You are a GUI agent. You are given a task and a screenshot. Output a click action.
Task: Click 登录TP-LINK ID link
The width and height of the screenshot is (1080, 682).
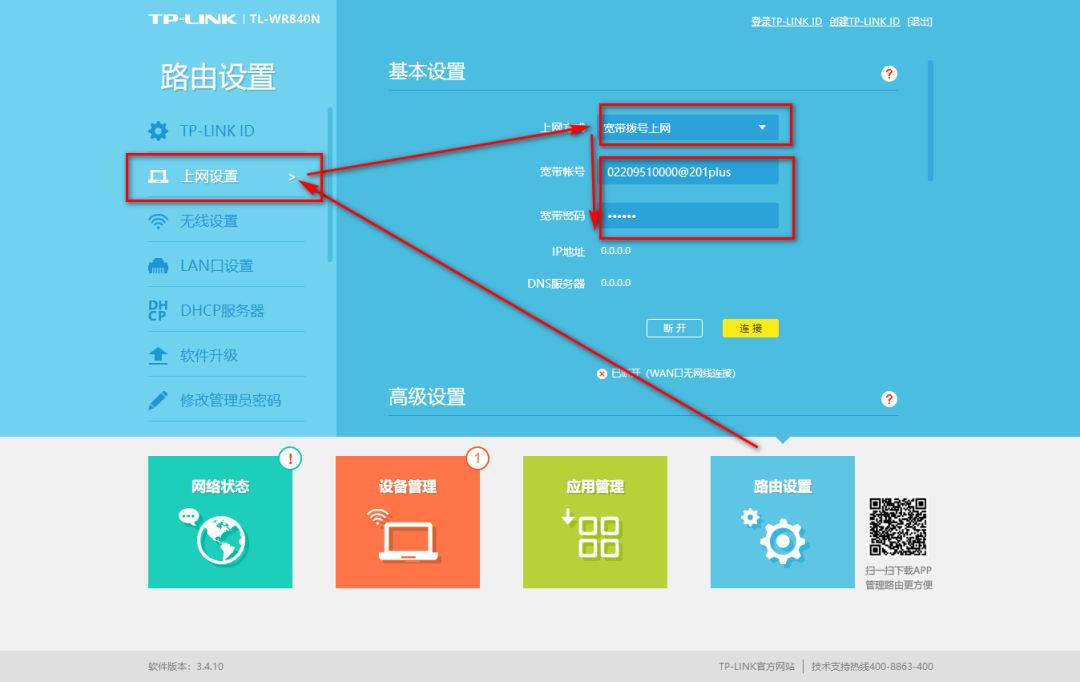point(787,21)
